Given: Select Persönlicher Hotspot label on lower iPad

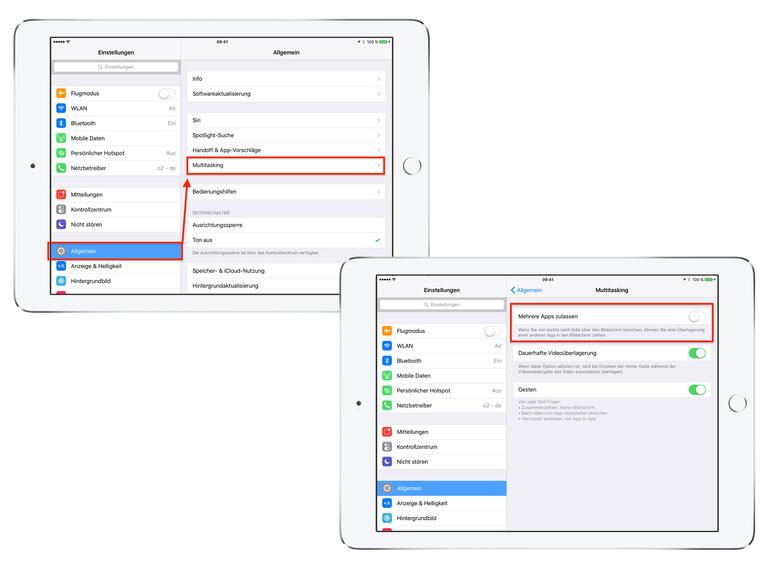Looking at the screenshot, I should 423,391.
